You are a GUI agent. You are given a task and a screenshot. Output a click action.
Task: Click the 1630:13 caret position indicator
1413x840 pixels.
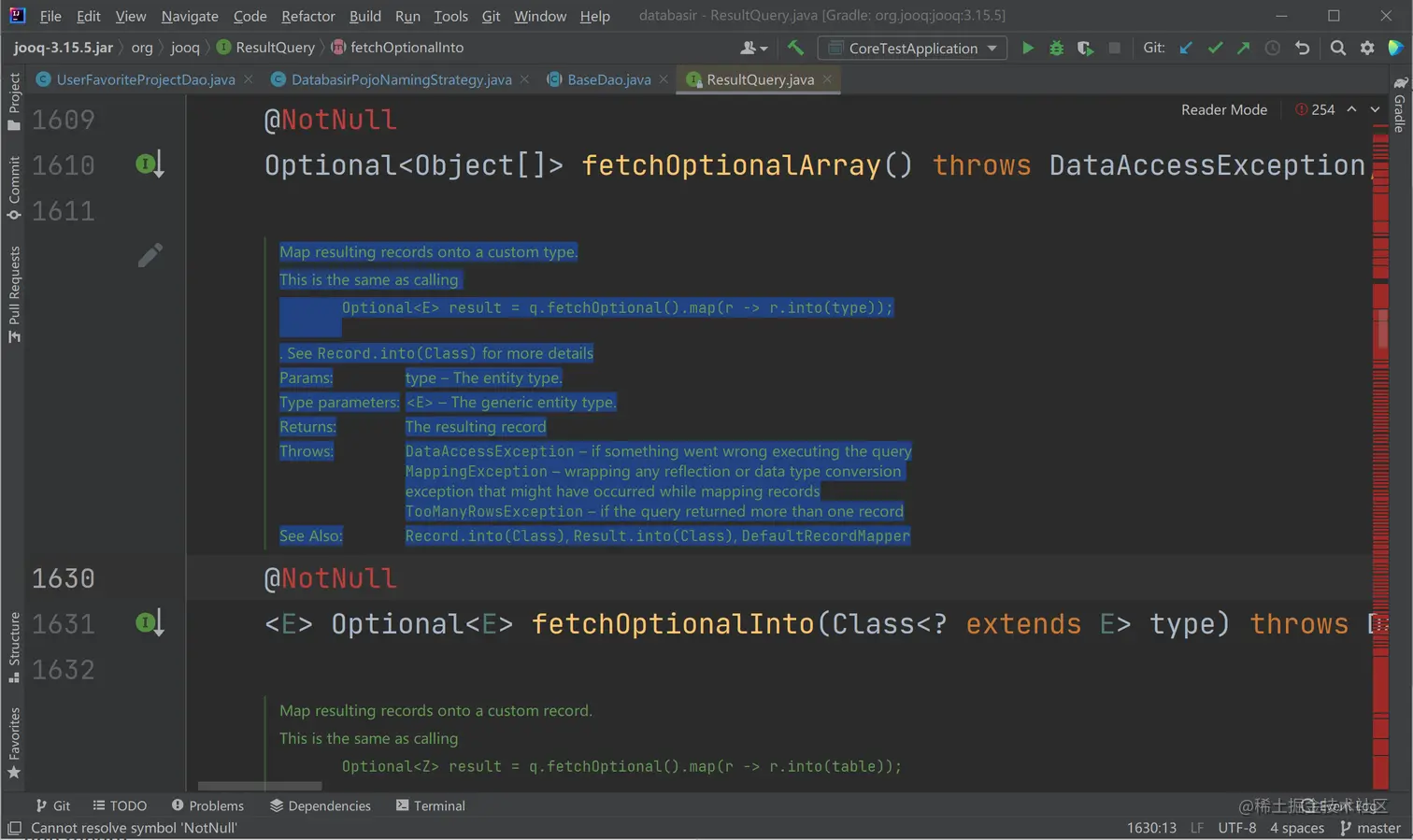pyautogui.click(x=1151, y=828)
